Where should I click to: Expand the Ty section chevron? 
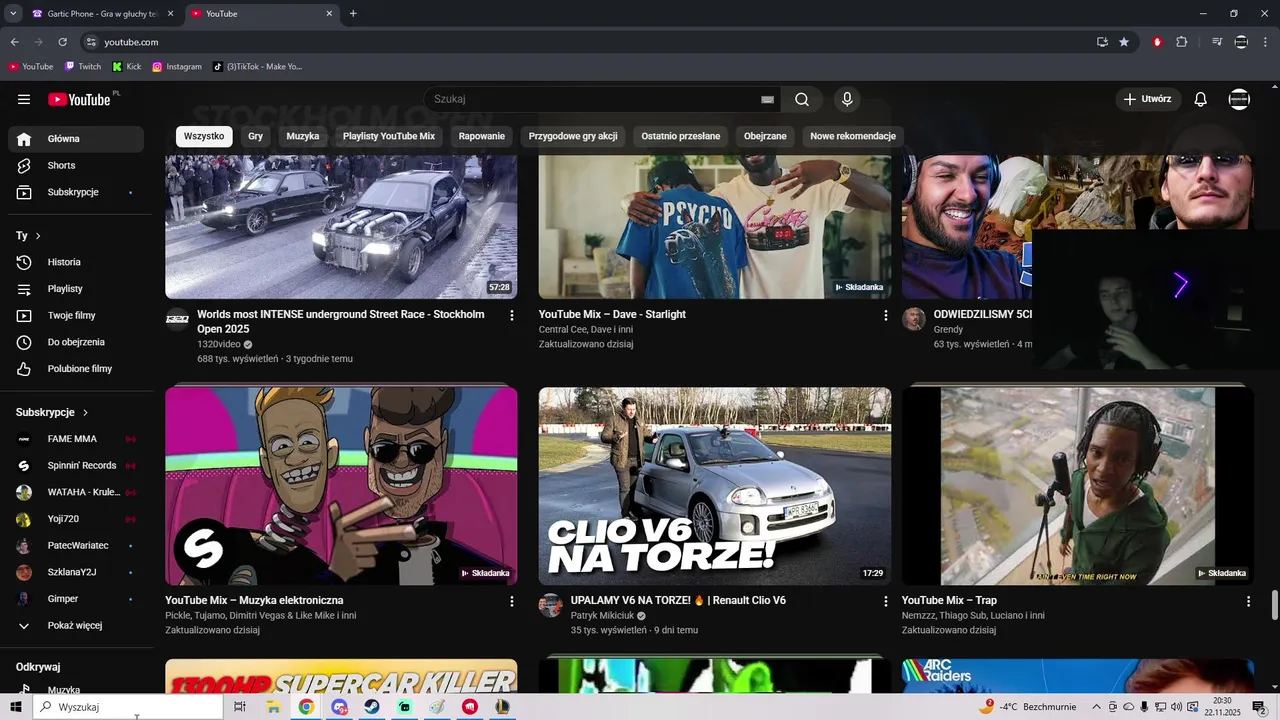pos(38,236)
